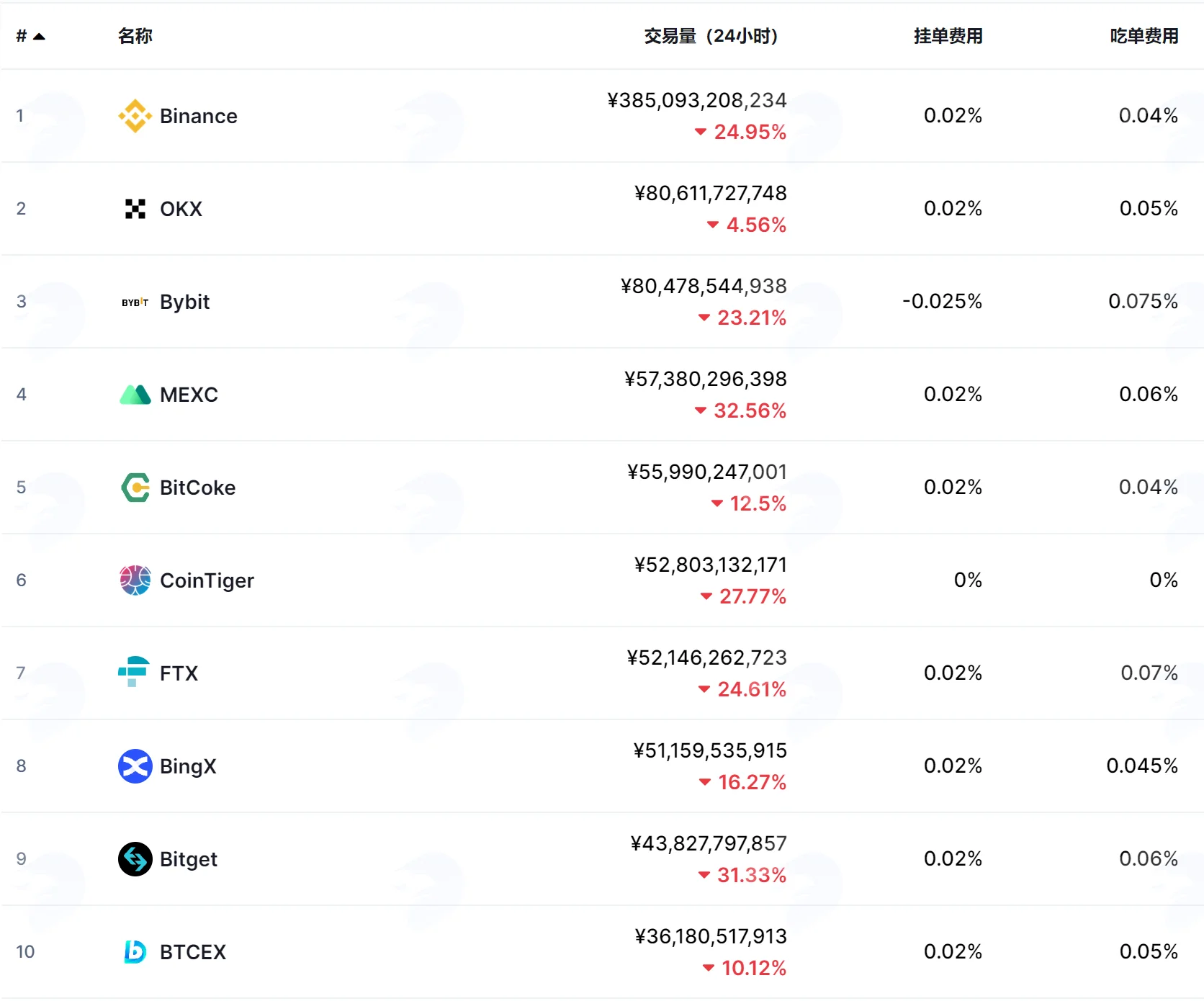Open the Binance exchange name link
This screenshot has height=1001, width=1204.
199,116
